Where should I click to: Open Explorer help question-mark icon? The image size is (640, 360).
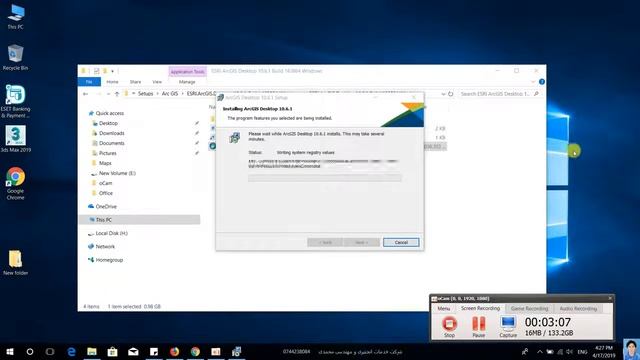tap(542, 82)
